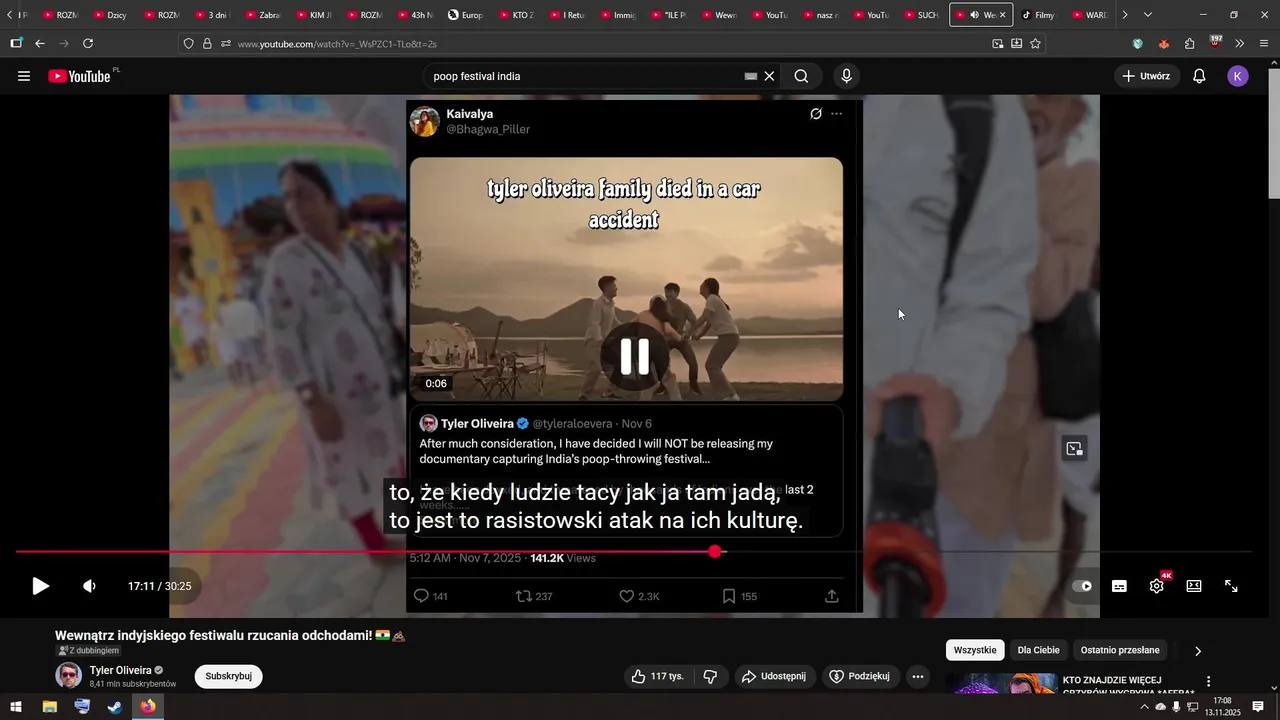Show next filter chips with right arrow
Screen dimensions: 1280x720
point(1198,651)
